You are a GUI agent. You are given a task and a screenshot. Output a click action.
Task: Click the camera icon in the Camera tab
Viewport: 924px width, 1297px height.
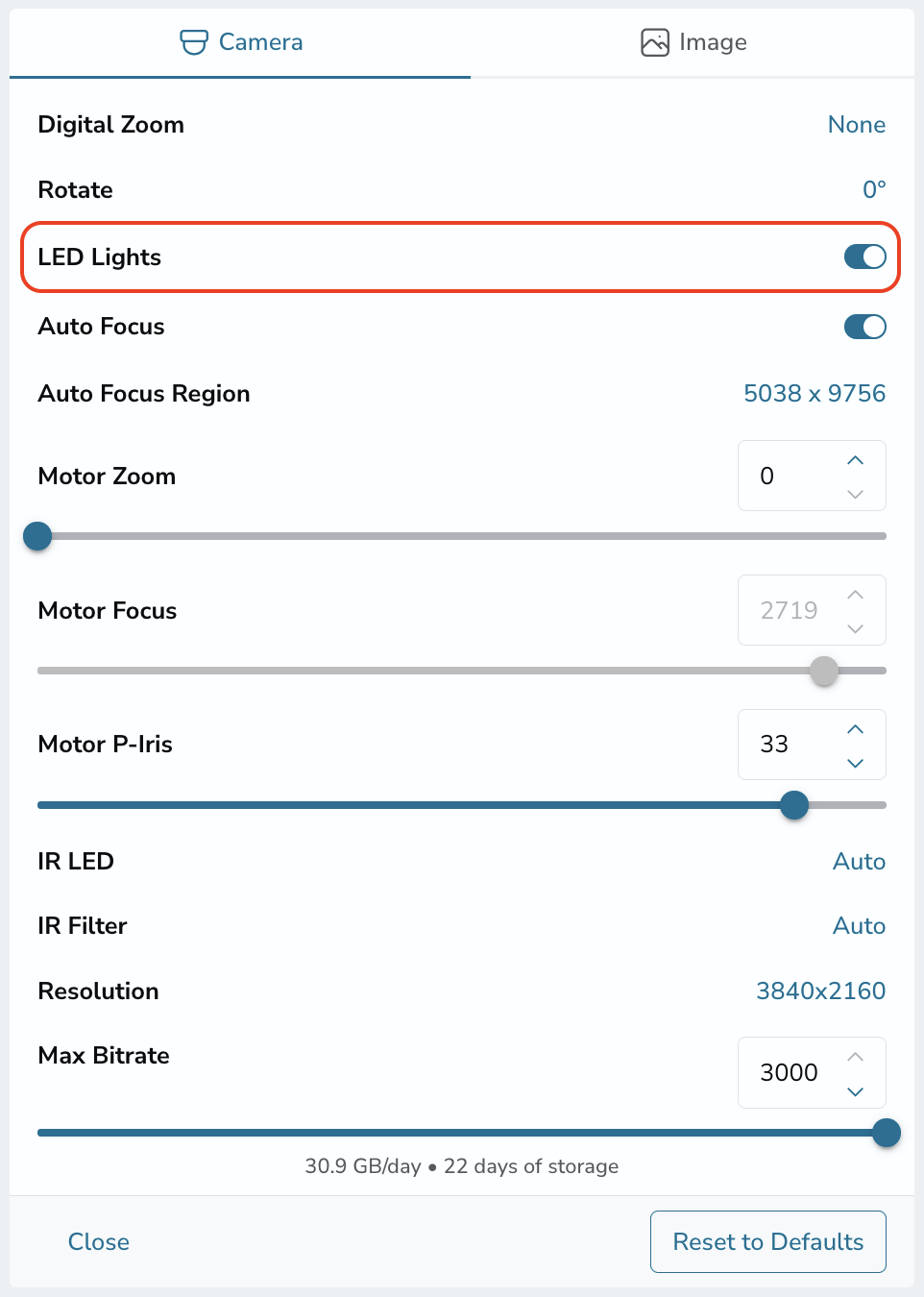click(194, 42)
